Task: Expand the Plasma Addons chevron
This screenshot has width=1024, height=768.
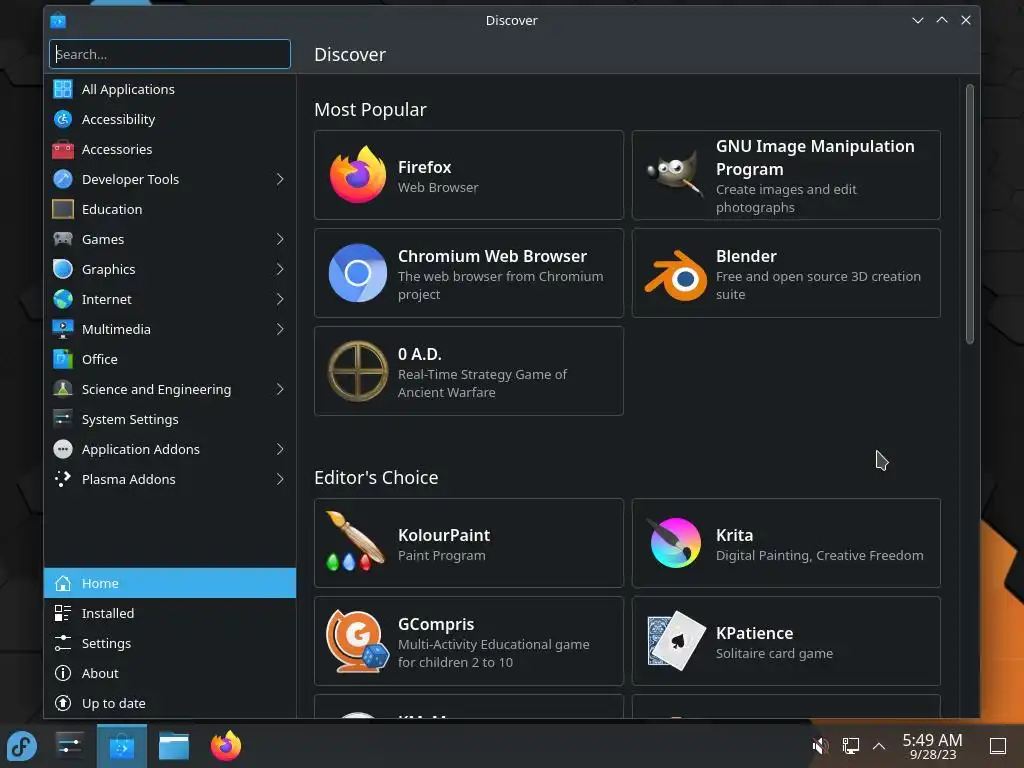Action: 280,479
